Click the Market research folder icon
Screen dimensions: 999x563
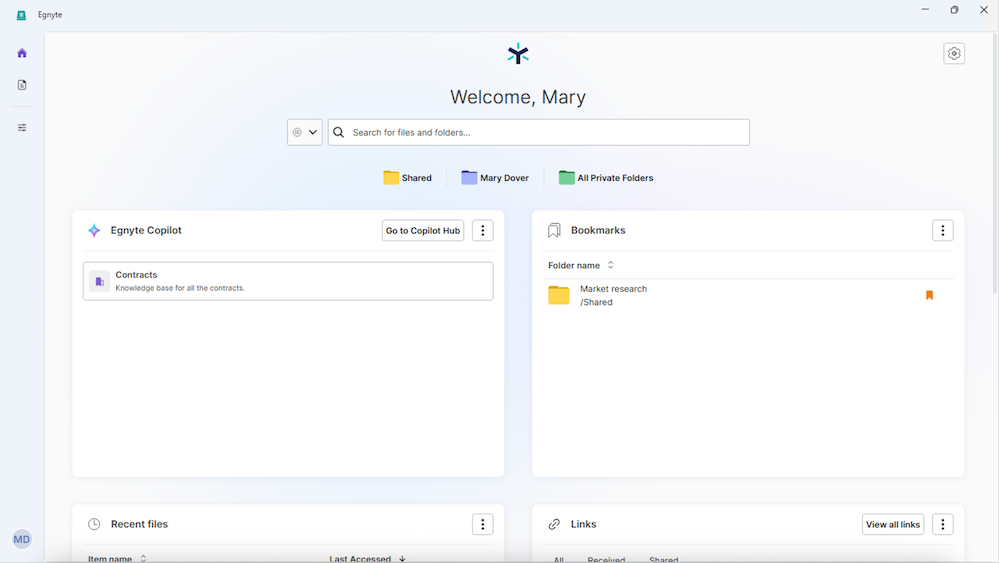tap(559, 295)
